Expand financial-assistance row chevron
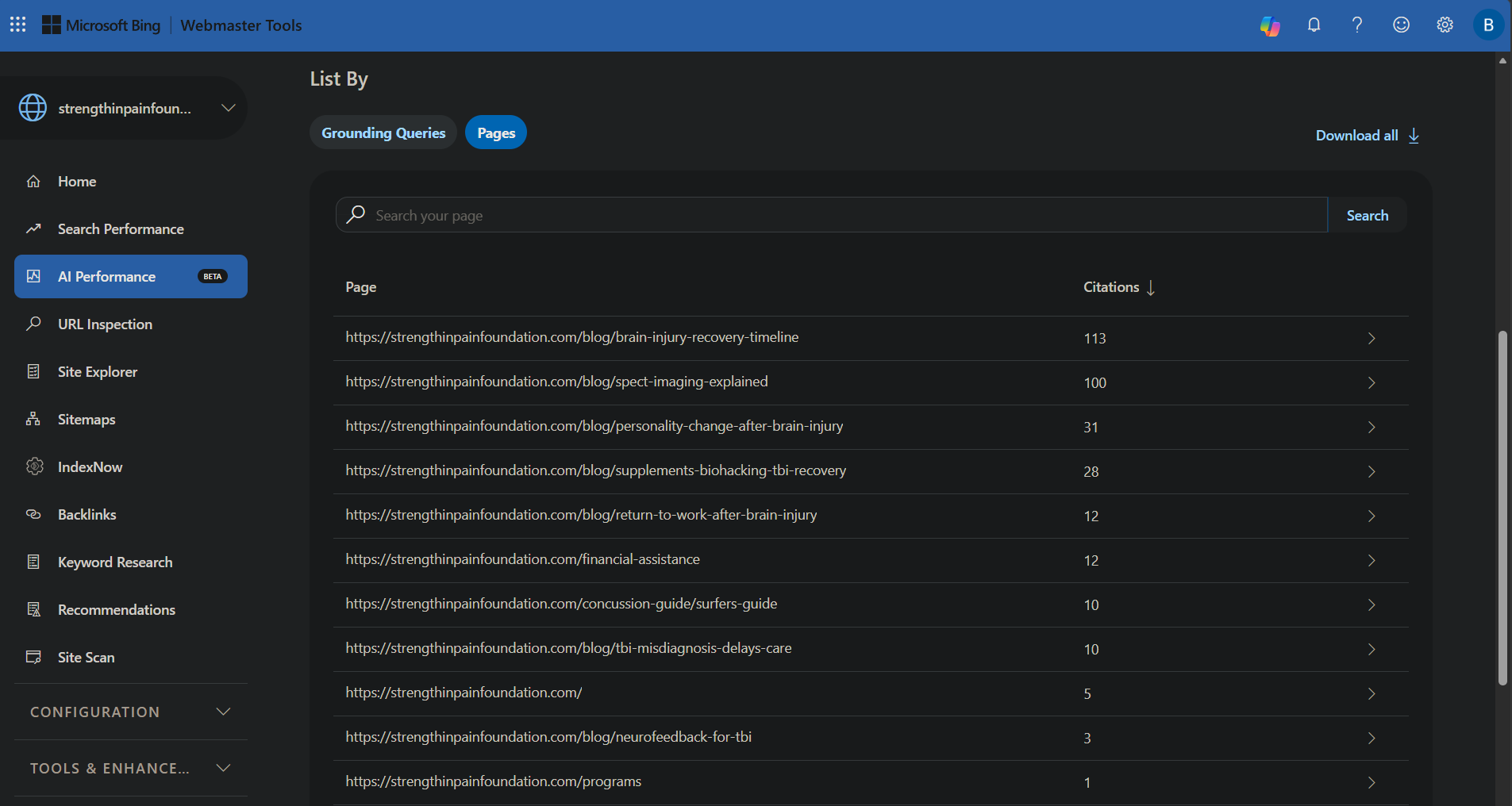This screenshot has width=1512, height=806. 1372,561
